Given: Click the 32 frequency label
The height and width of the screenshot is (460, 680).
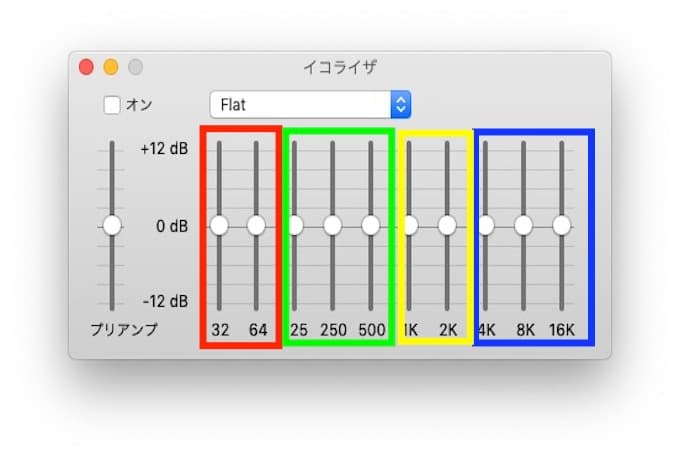Looking at the screenshot, I should pyautogui.click(x=220, y=330).
